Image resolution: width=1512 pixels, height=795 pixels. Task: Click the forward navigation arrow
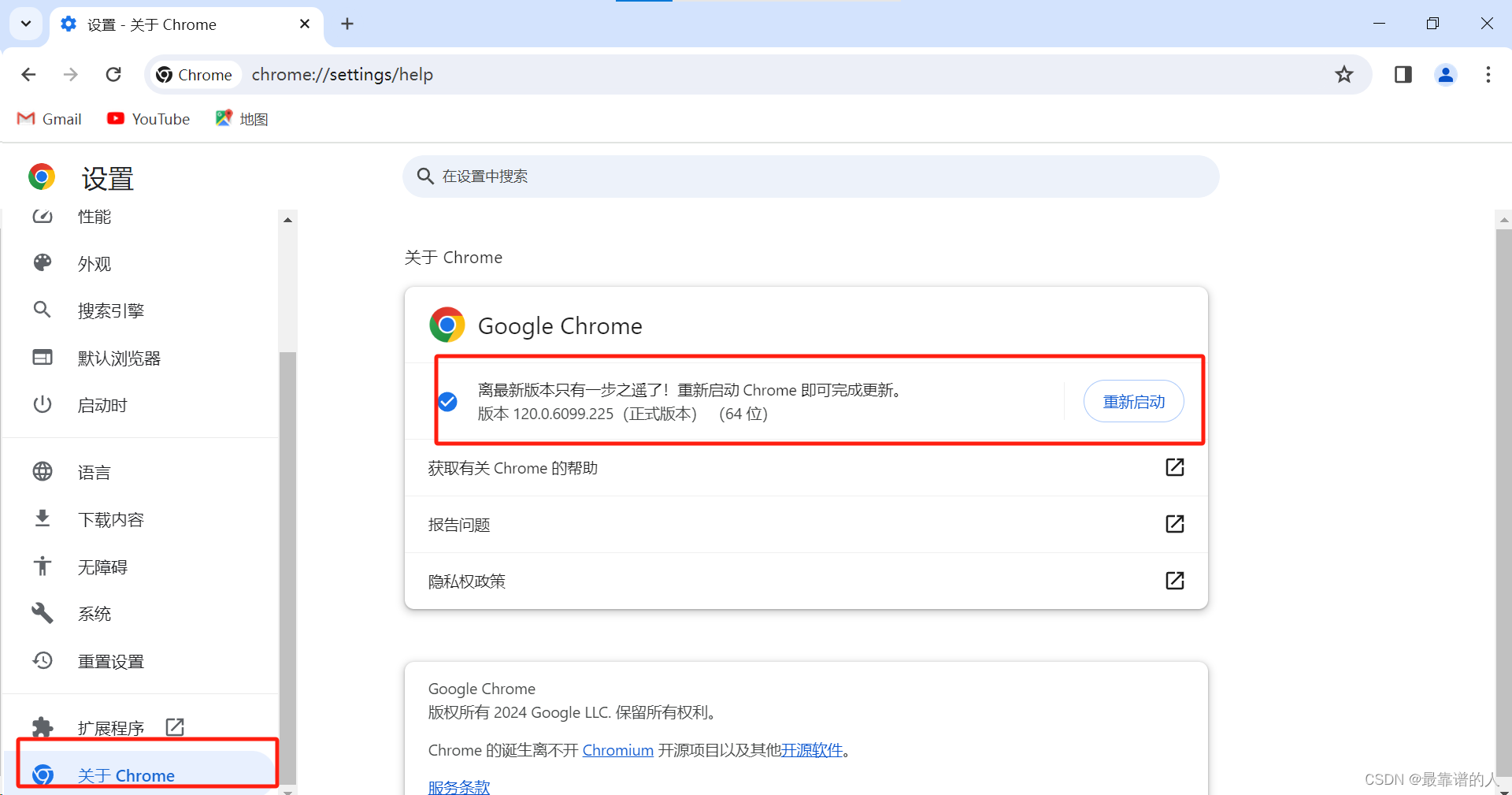(71, 75)
